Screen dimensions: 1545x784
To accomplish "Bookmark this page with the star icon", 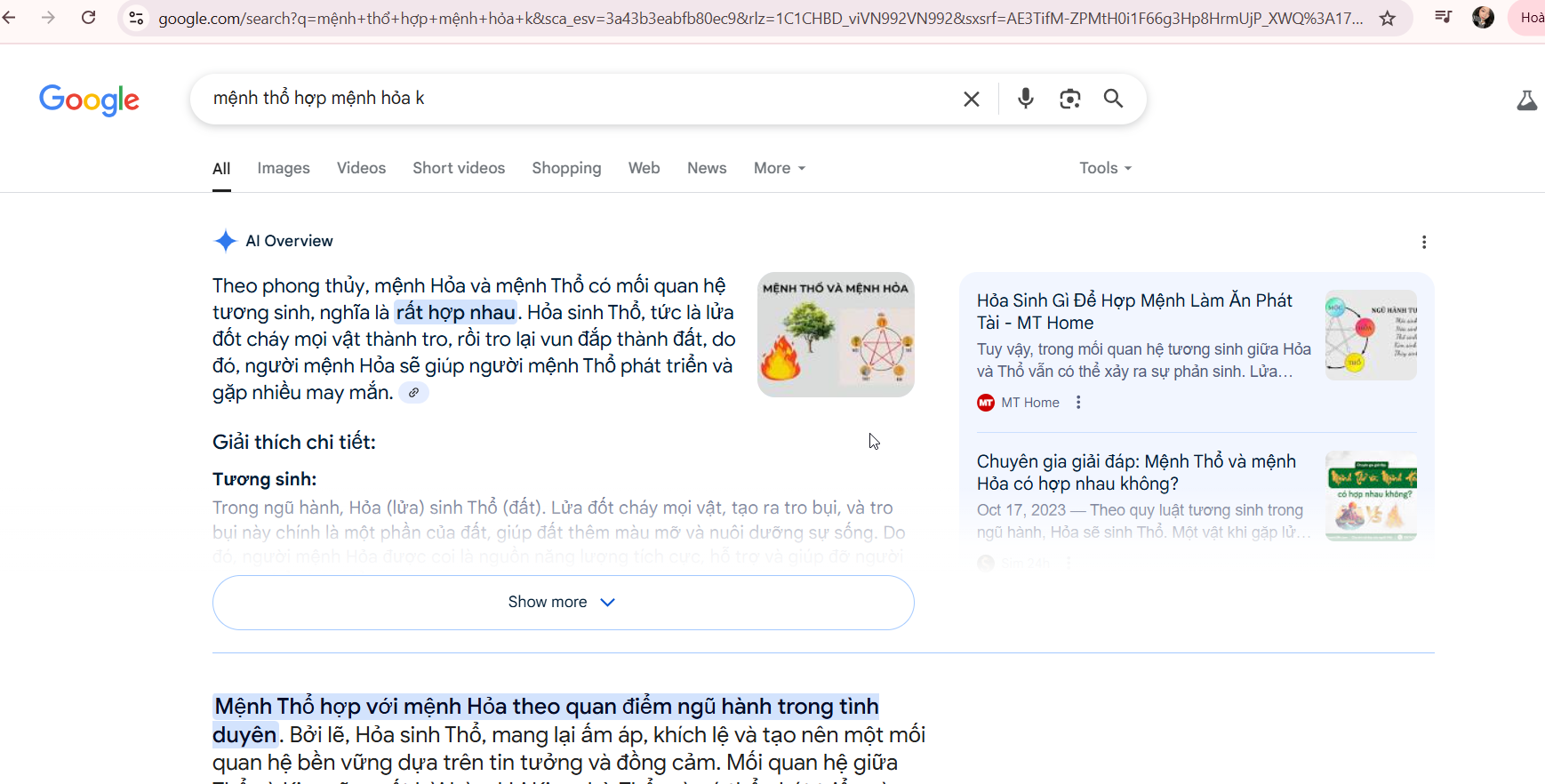I will (x=1387, y=18).
